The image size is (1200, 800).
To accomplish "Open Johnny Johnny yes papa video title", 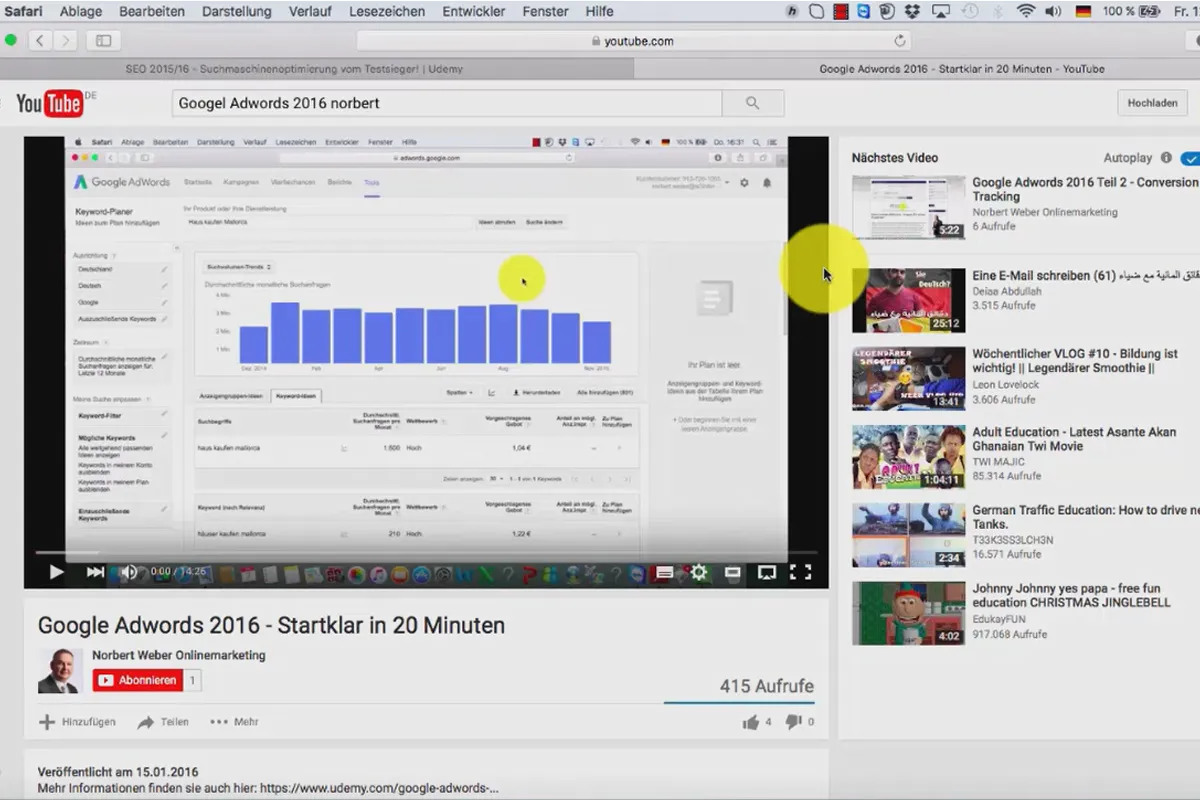I will (1071, 596).
